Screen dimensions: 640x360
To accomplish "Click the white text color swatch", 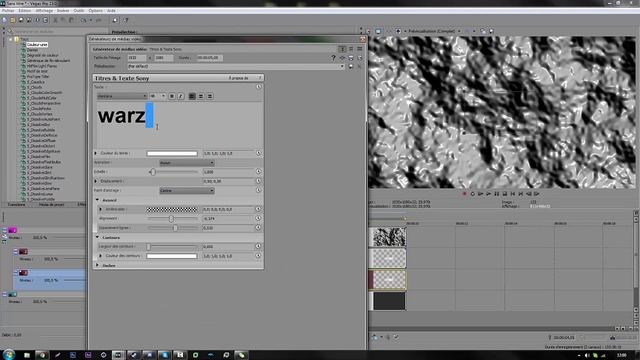I will (172, 153).
